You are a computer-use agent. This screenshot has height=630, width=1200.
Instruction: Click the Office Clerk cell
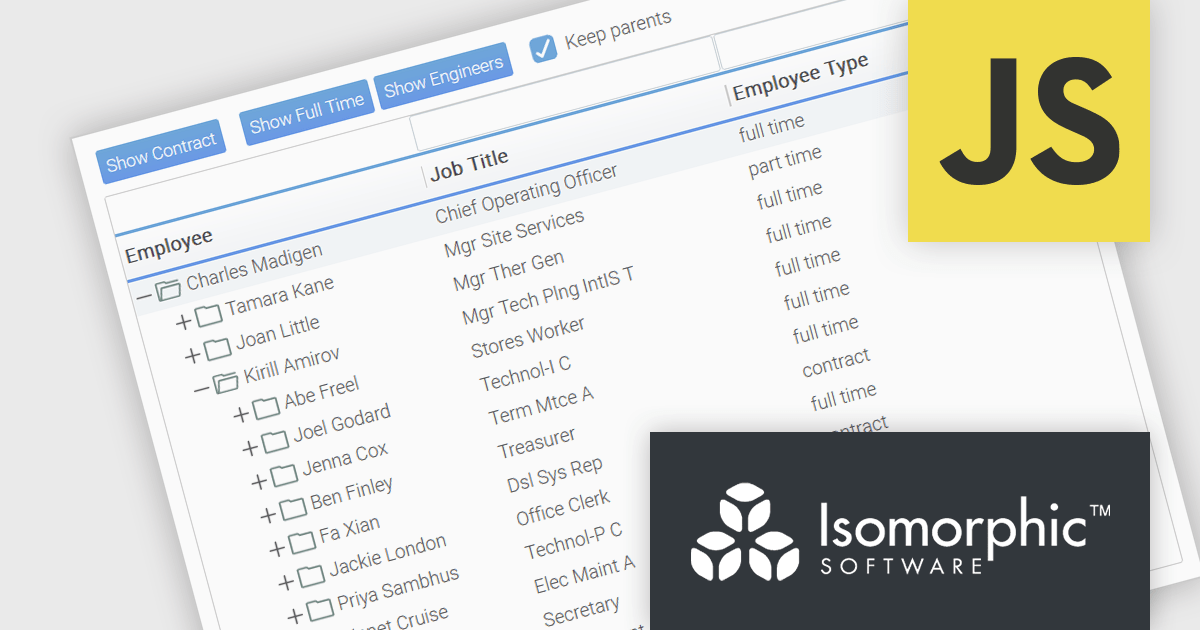coord(563,510)
